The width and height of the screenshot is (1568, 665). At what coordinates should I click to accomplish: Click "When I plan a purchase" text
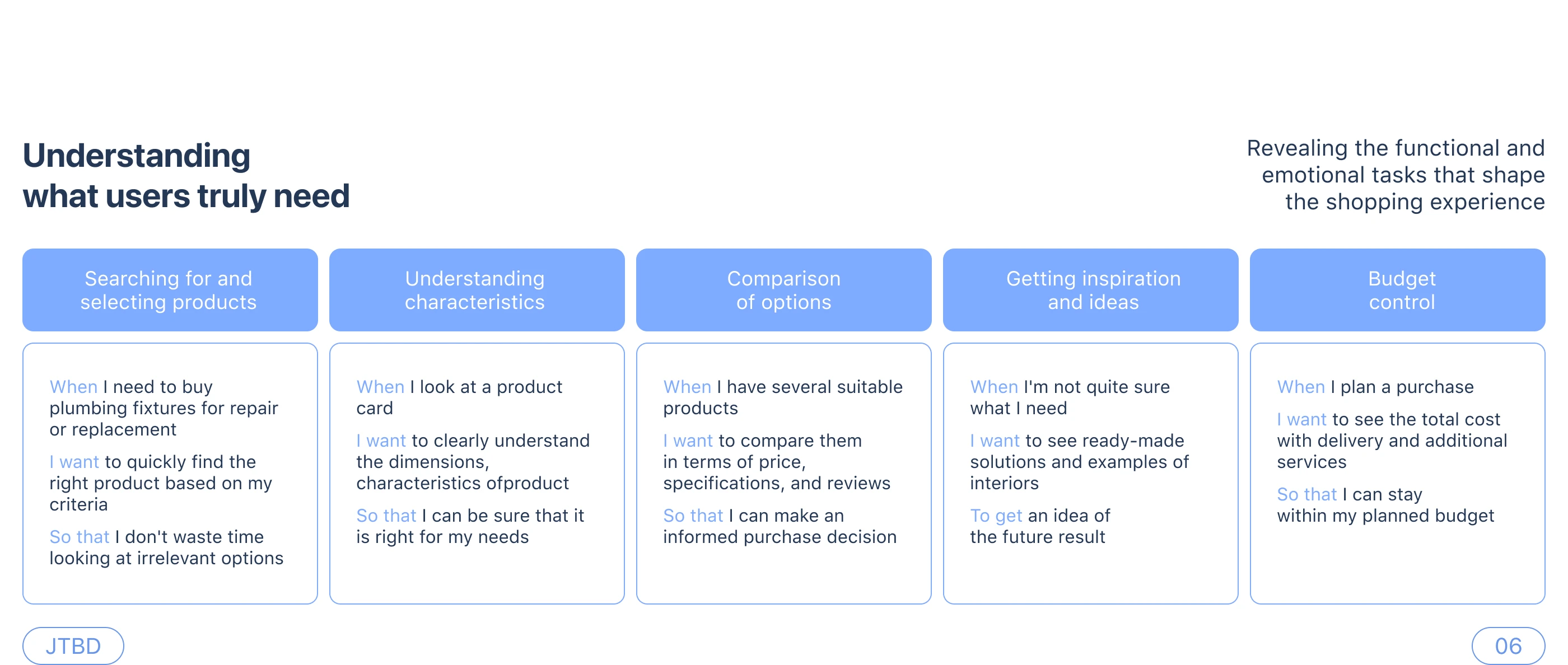(1374, 387)
